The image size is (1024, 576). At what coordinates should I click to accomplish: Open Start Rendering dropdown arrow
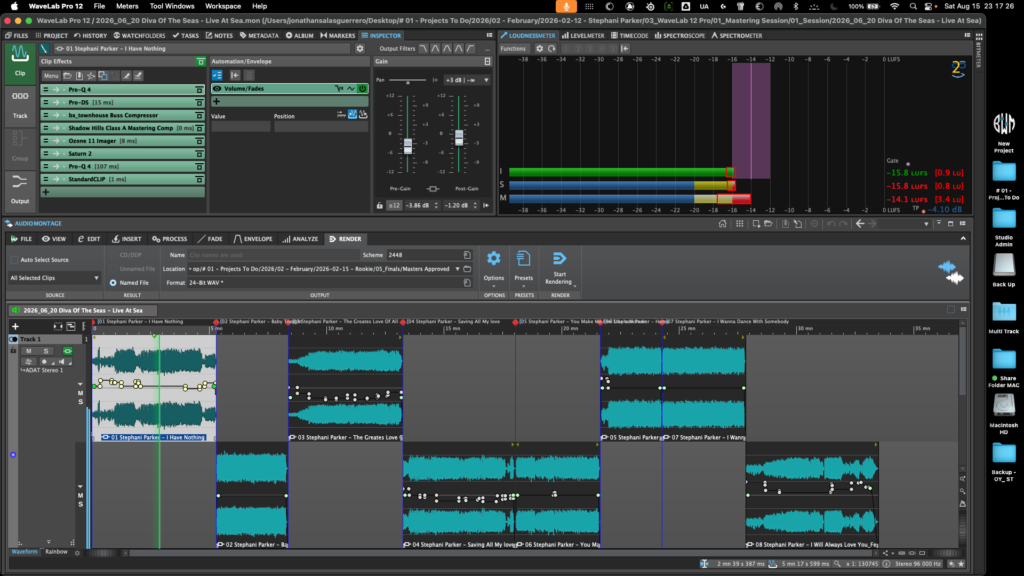(x=575, y=286)
